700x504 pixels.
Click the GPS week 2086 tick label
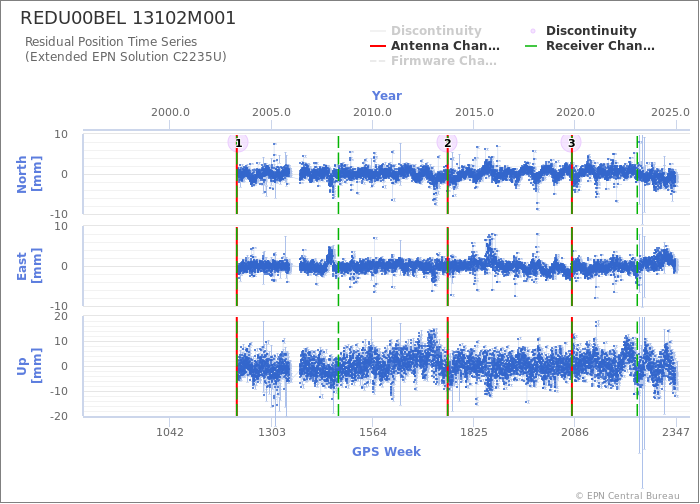tap(575, 432)
